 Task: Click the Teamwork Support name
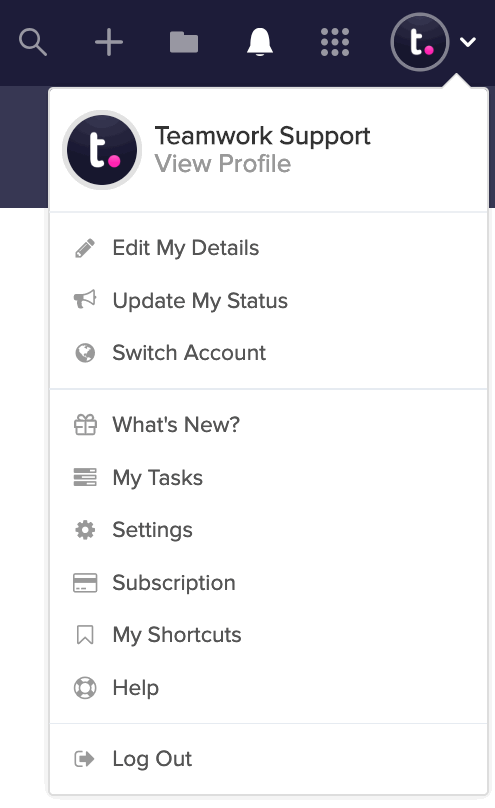click(x=262, y=136)
